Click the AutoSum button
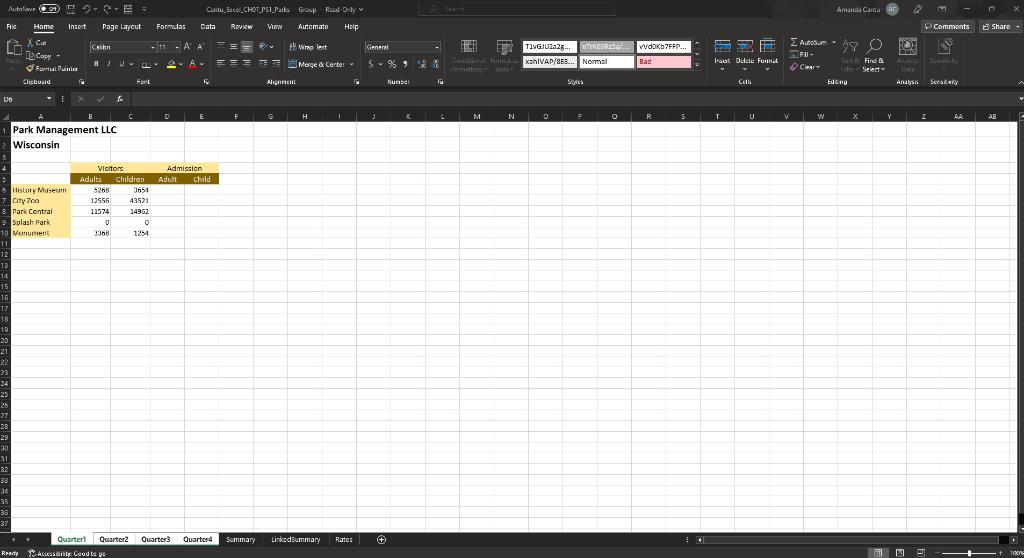The width and height of the screenshot is (1024, 558). 808,42
